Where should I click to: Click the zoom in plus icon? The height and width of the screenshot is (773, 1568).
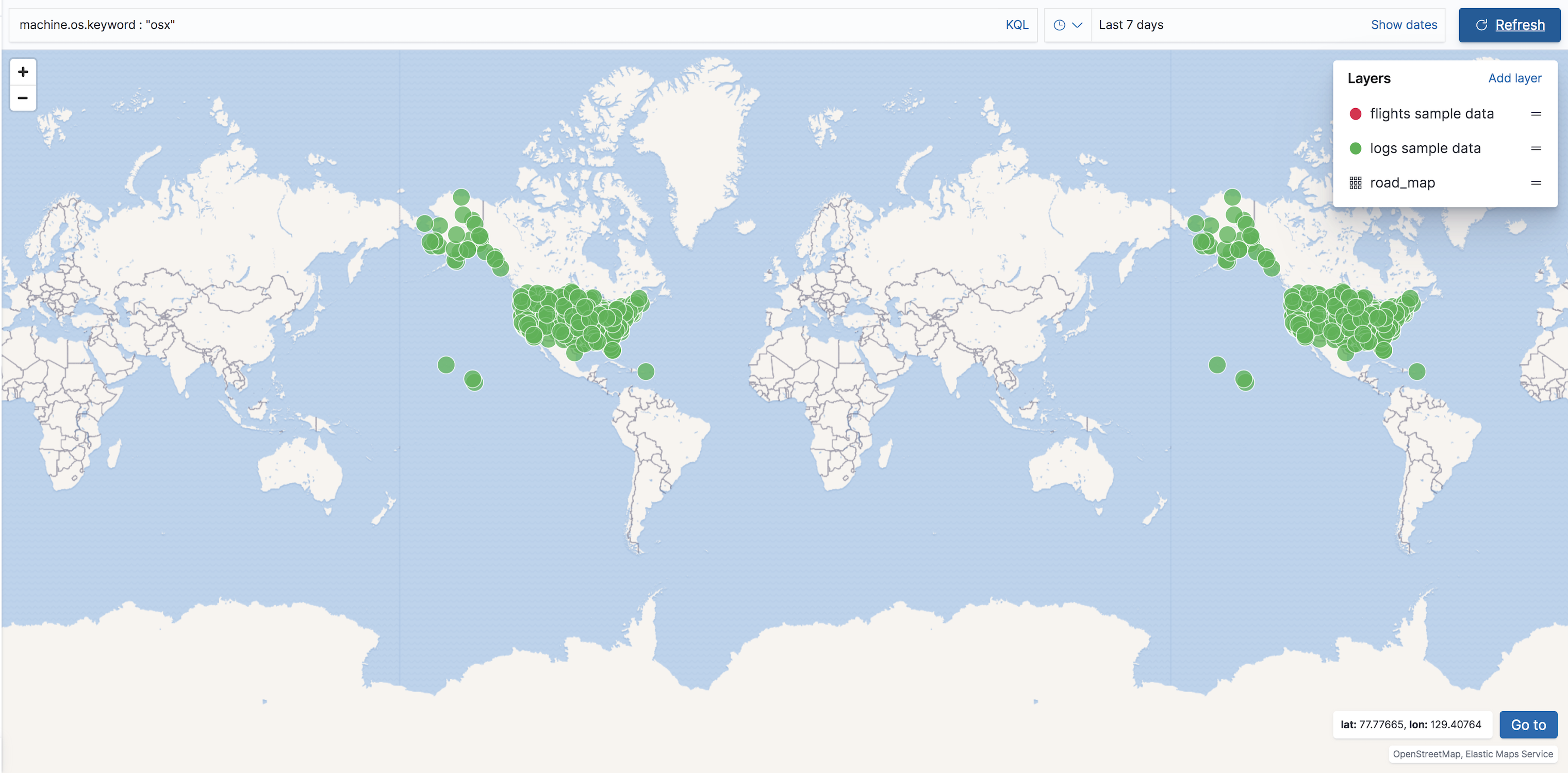coord(23,71)
